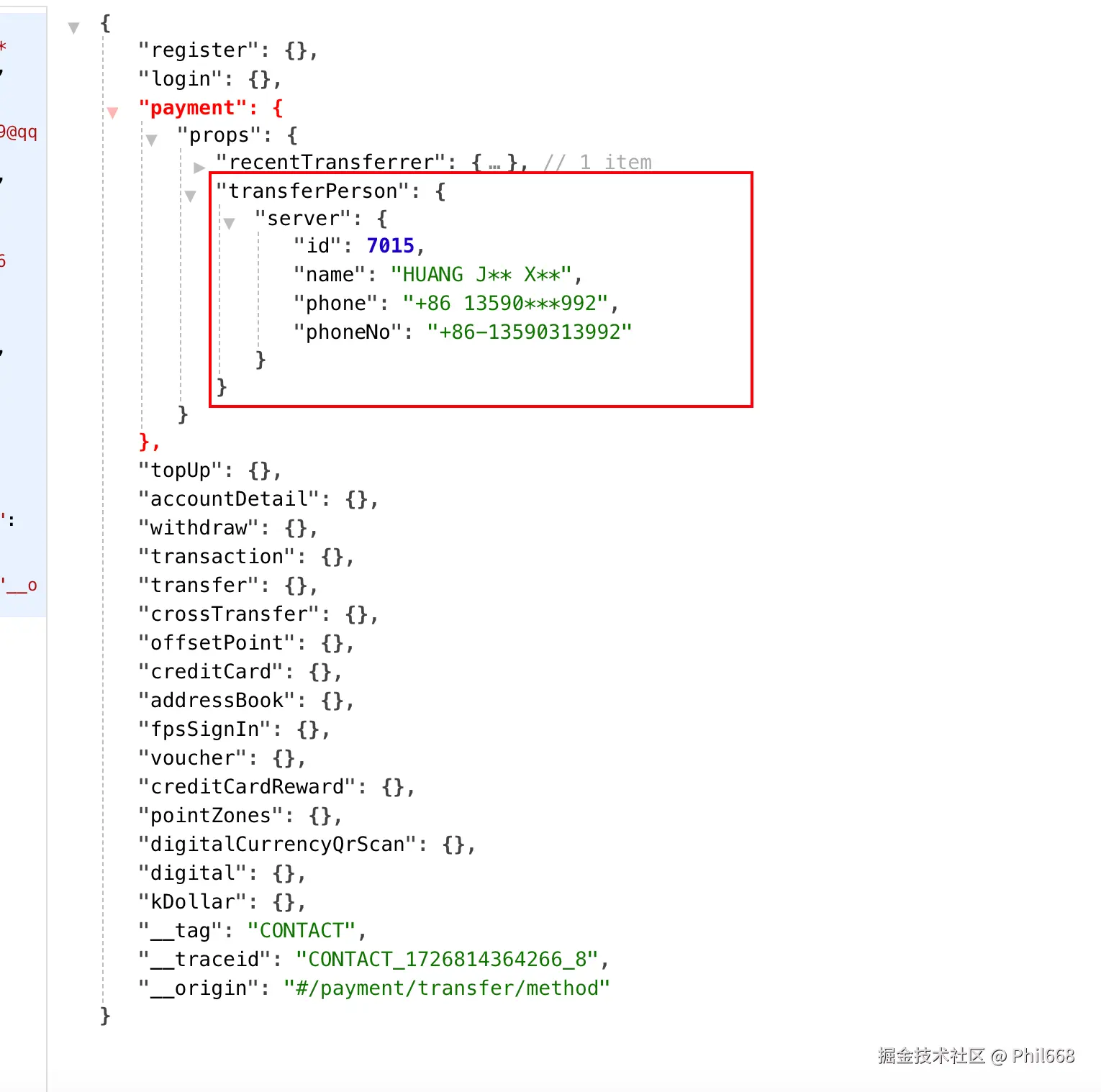Select the red "payment" key

click(193, 108)
